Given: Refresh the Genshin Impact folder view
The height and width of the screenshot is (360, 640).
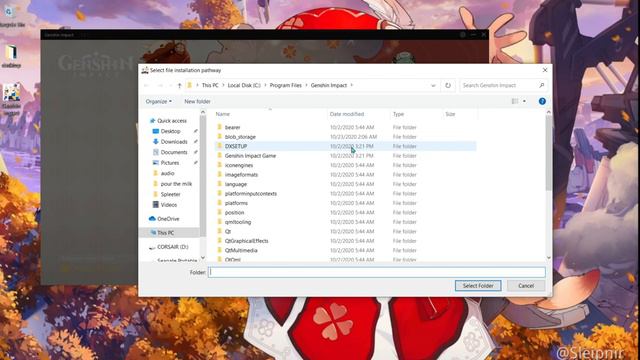Looking at the screenshot, I should click(x=448, y=85).
